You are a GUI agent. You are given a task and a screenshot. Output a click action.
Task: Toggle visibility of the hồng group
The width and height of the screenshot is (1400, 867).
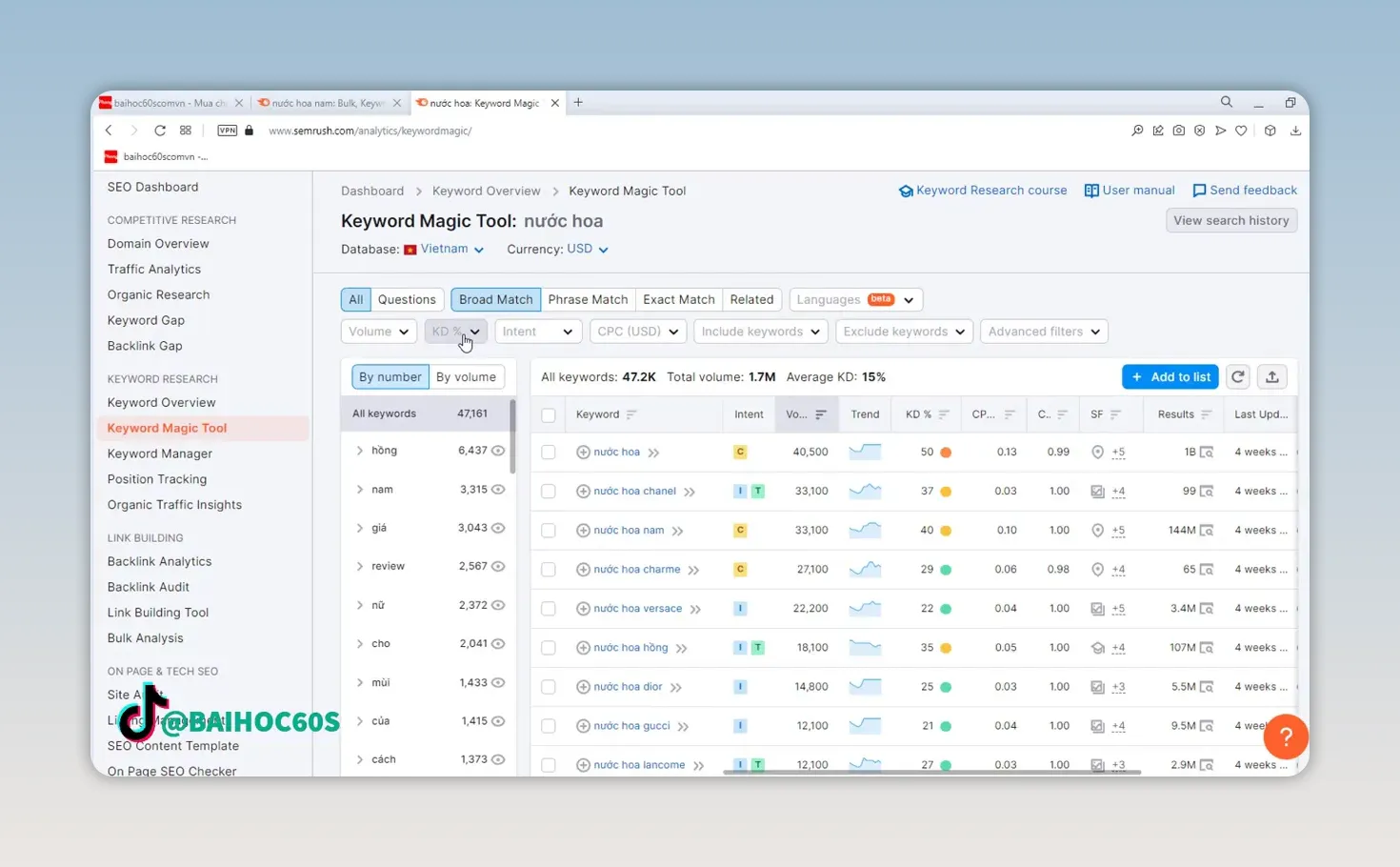coord(498,451)
